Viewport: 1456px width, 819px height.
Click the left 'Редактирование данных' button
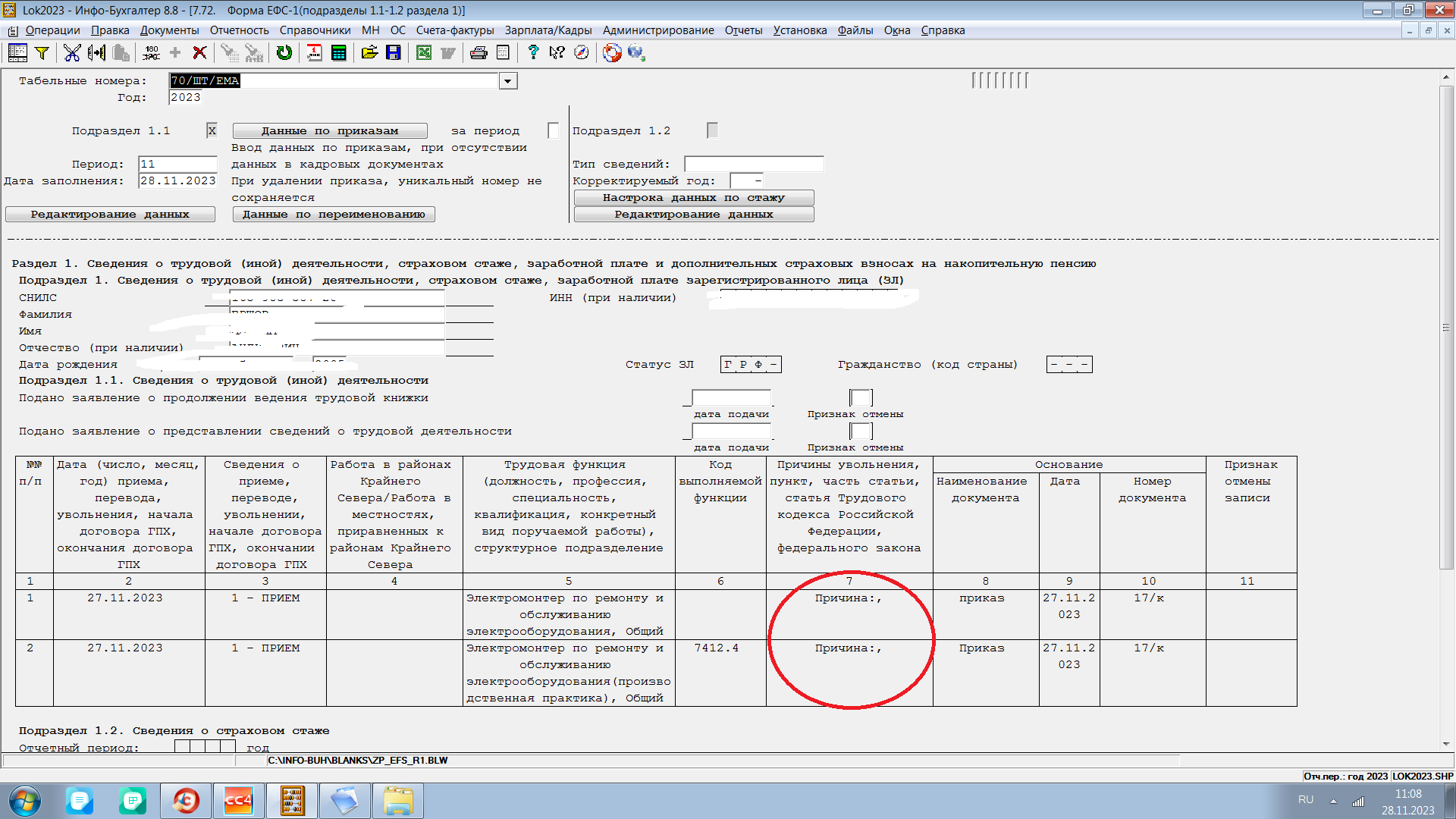click(110, 215)
